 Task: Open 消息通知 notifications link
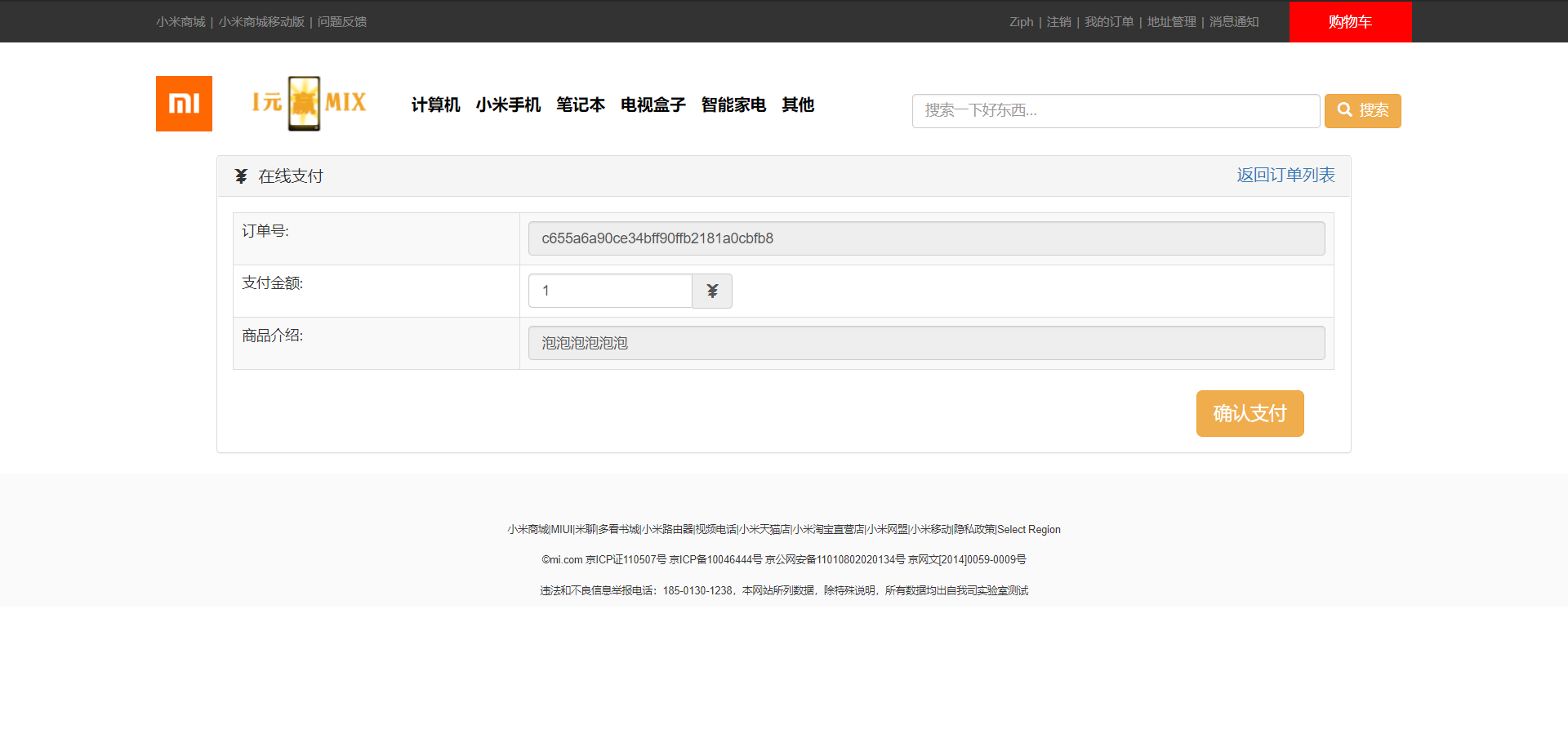pos(1234,22)
